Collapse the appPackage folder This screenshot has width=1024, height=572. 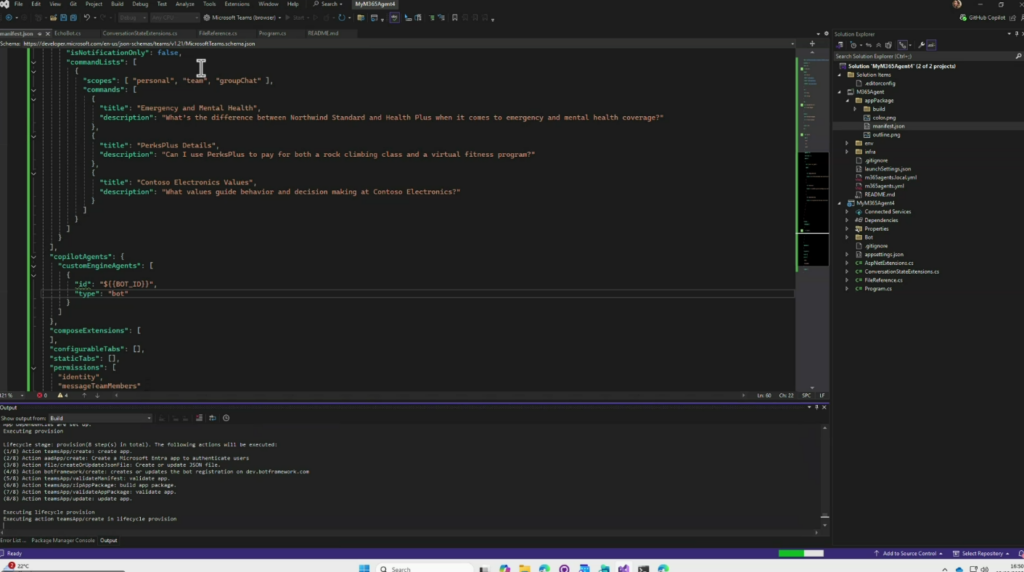tap(848, 101)
